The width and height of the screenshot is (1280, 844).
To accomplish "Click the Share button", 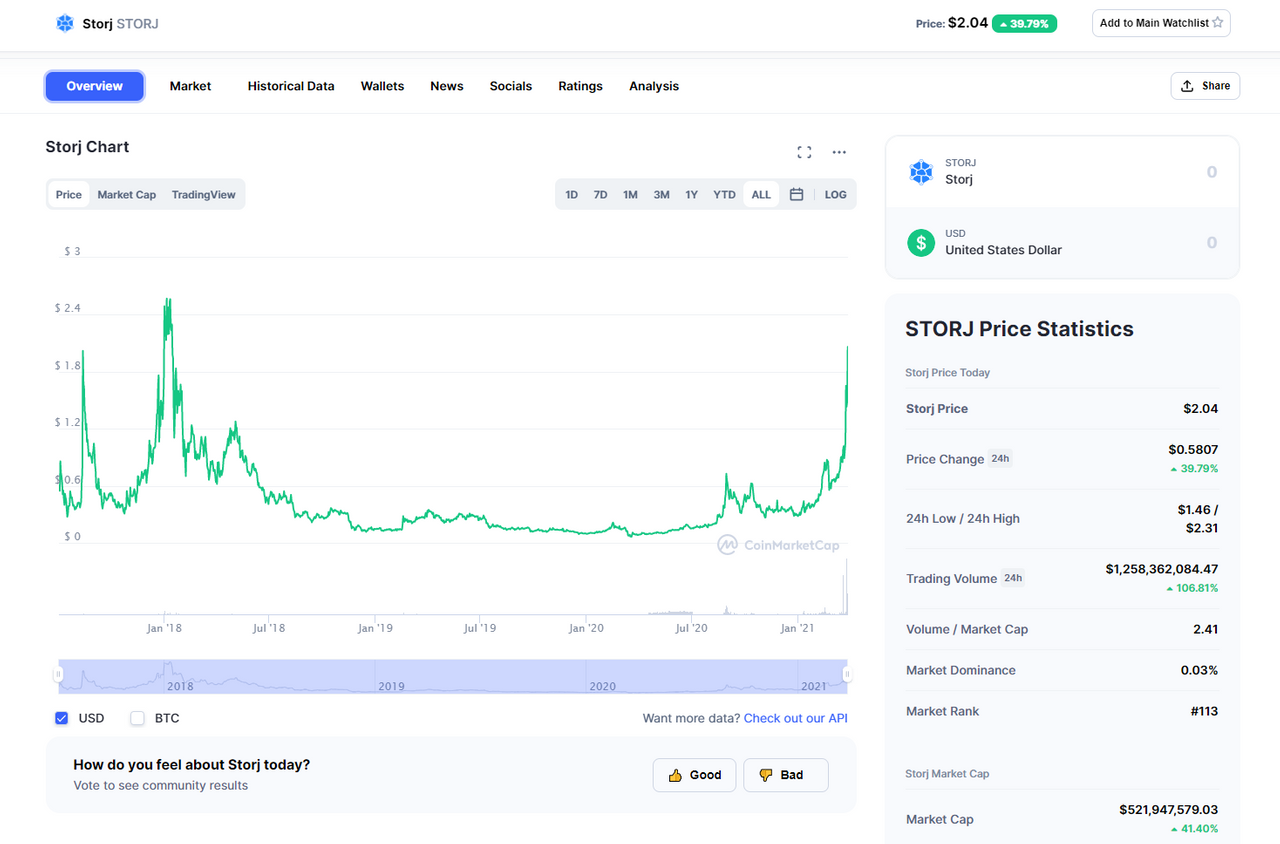I will 1205,86.
